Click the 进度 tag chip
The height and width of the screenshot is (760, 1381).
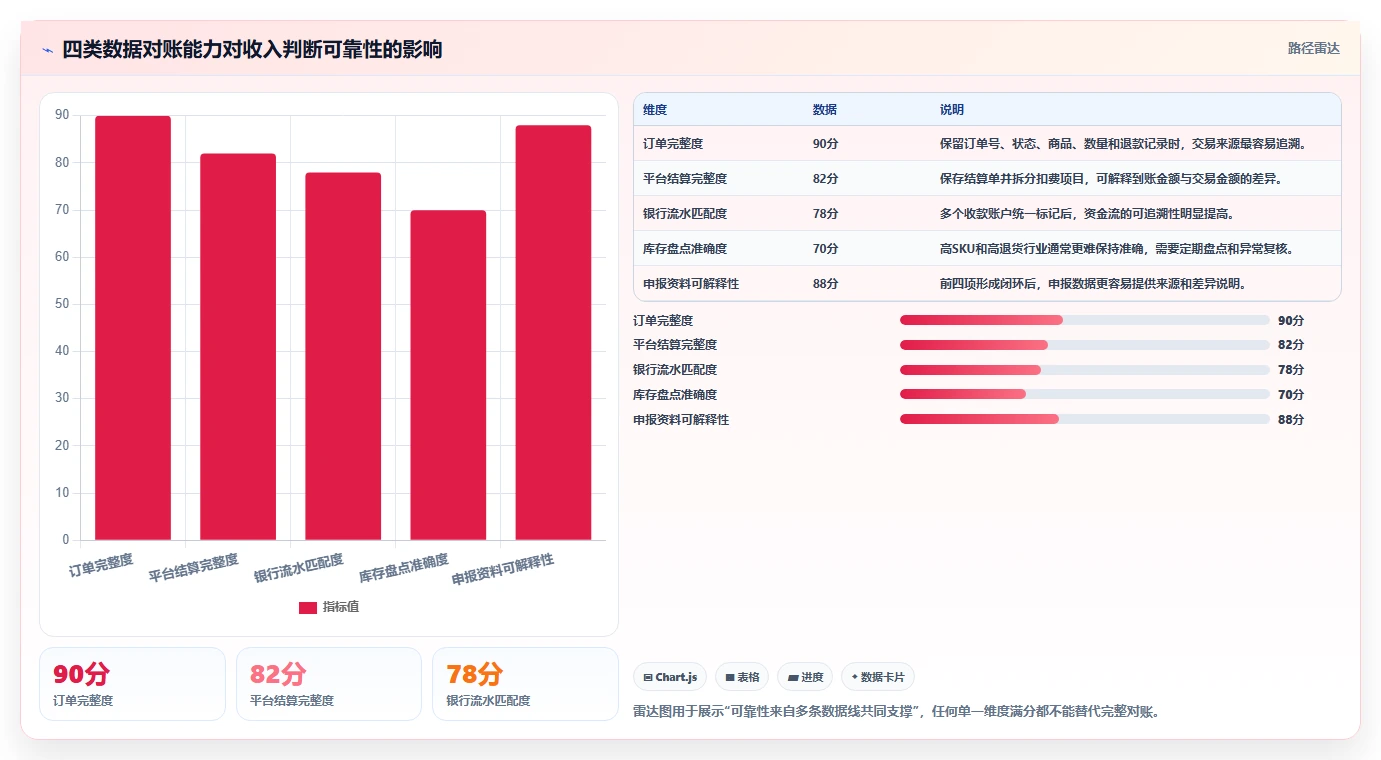805,677
